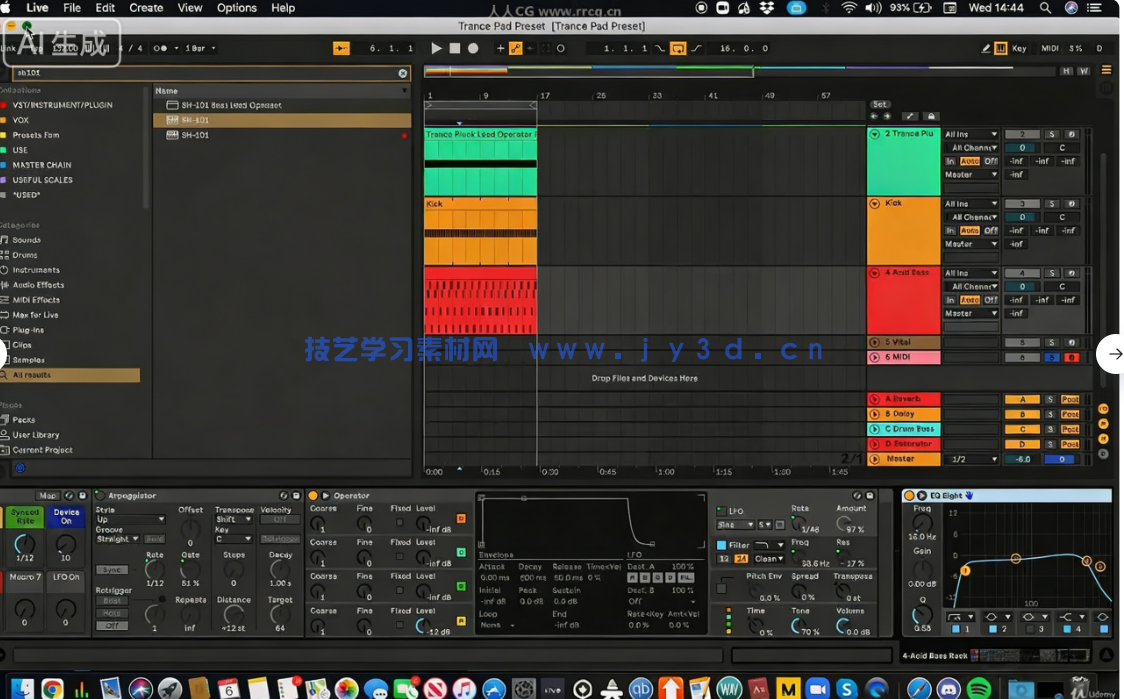Viewport: 1124px width, 699px height.
Task: Open the Key dropdown in the Arpeggiator
Action: 233,540
